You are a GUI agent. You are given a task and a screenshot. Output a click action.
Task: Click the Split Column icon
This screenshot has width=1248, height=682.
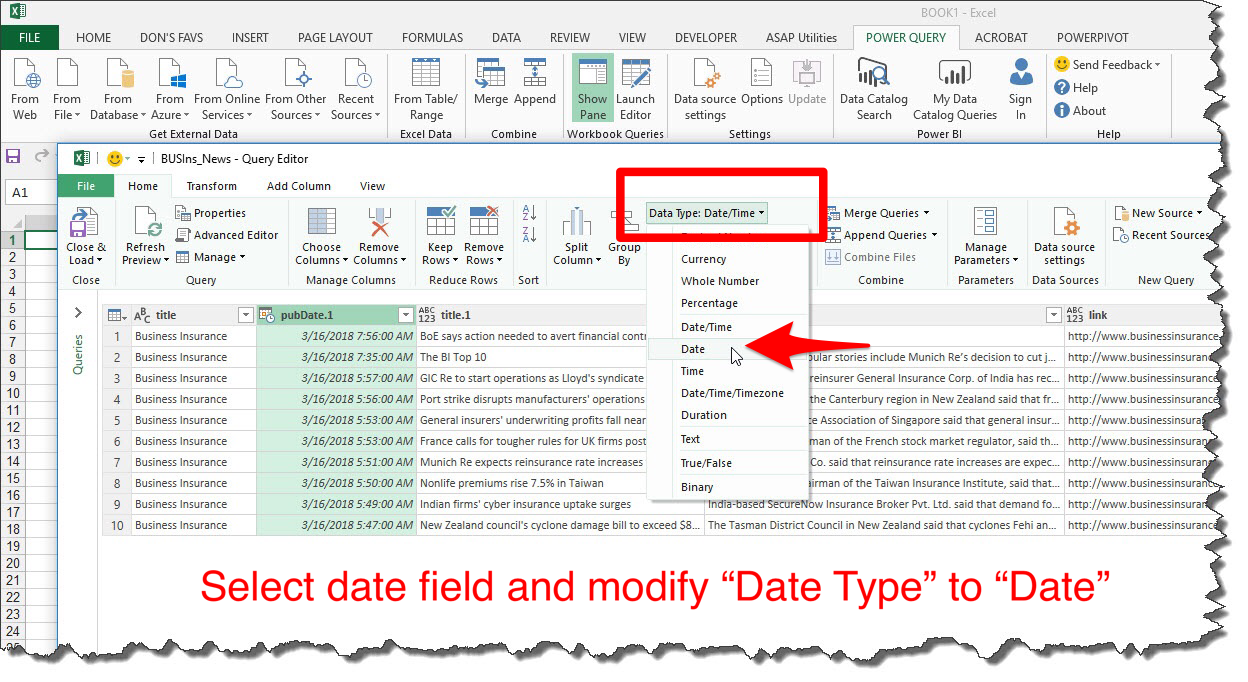tap(575, 233)
